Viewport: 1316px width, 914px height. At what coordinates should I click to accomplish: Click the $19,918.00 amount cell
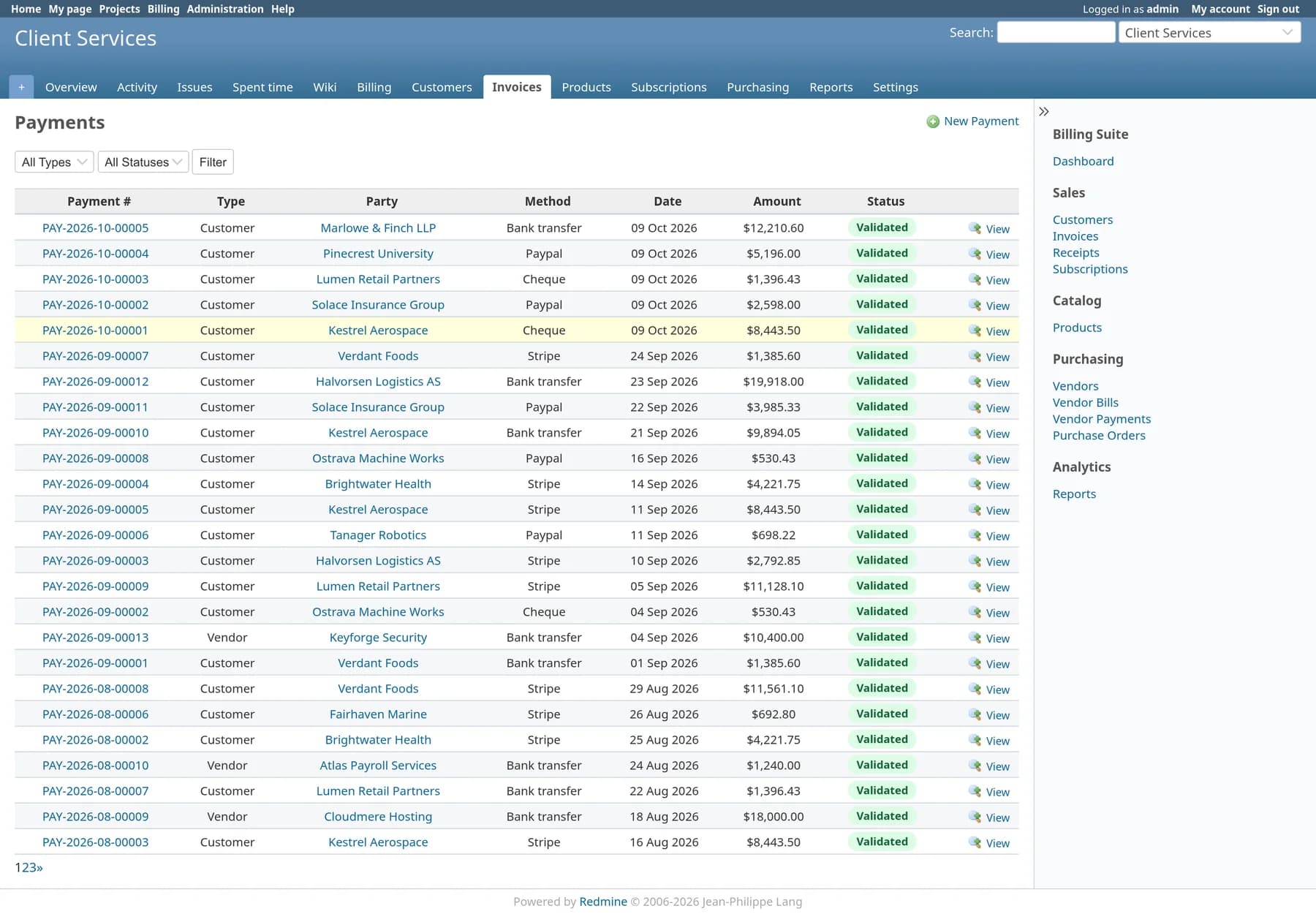pyautogui.click(x=774, y=382)
